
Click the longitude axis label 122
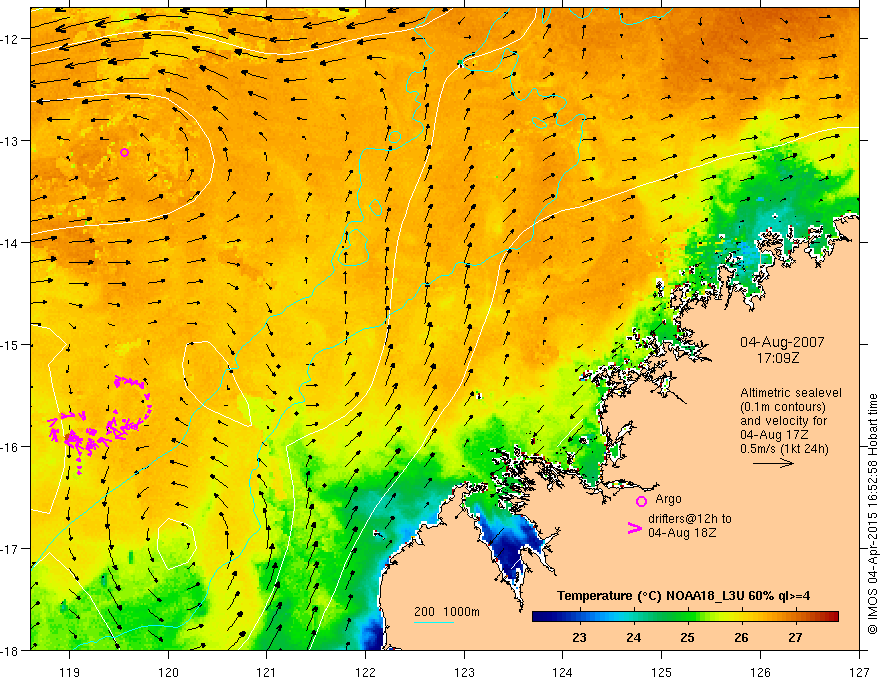click(x=365, y=672)
